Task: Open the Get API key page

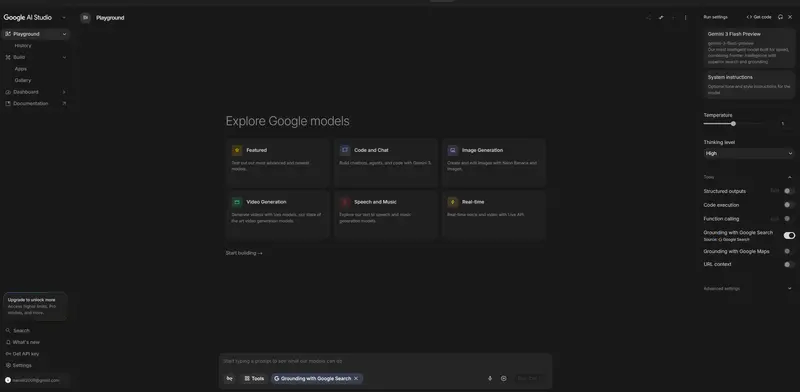Action: tap(22, 354)
